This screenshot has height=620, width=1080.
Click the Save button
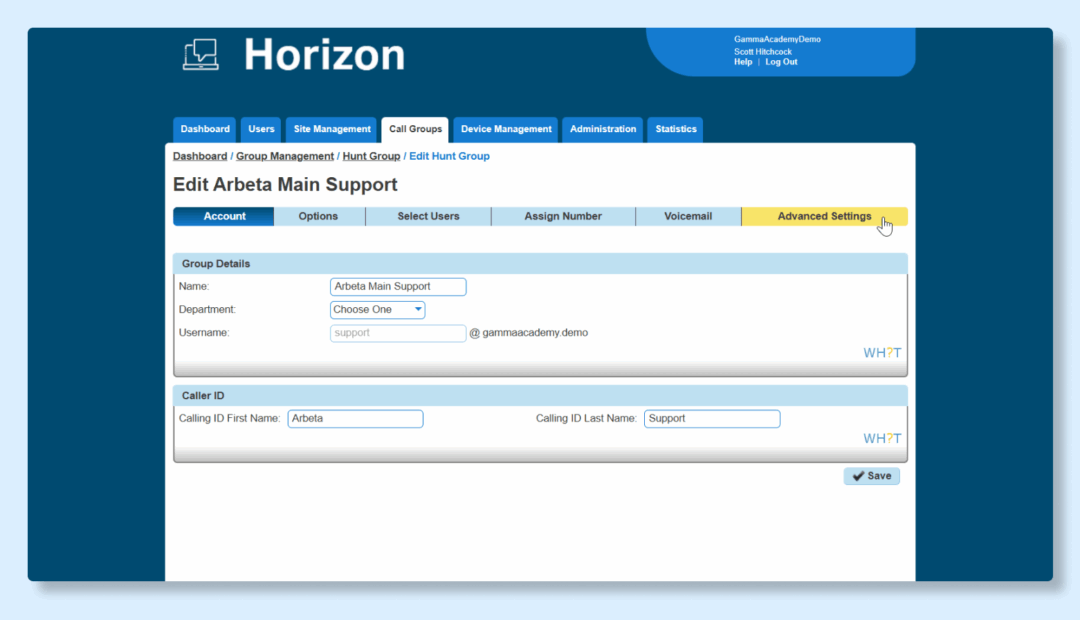point(871,476)
